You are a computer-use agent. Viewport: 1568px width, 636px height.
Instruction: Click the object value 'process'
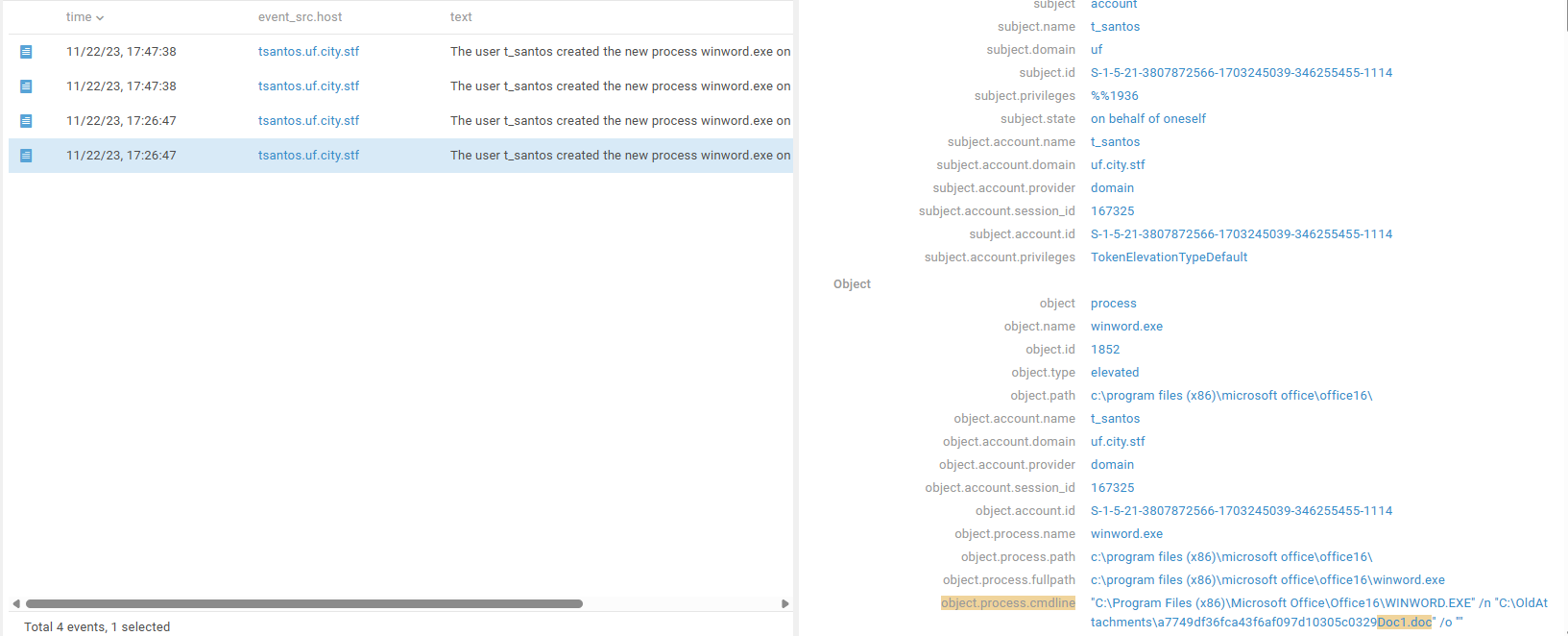[x=1114, y=304]
